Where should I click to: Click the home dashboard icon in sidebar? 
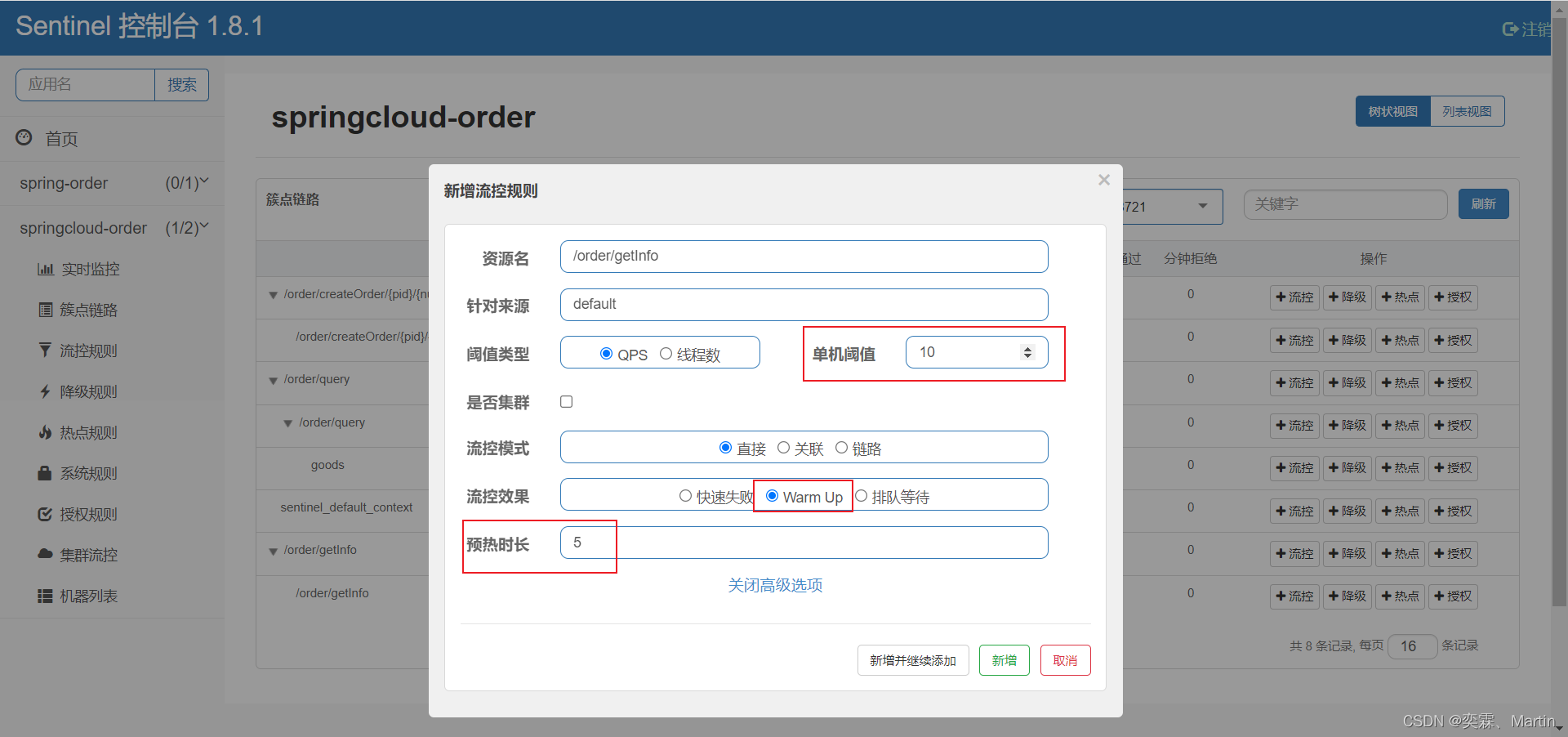pos(24,138)
